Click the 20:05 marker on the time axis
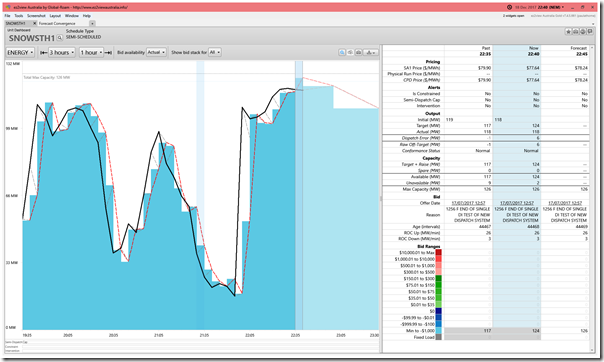 (x=68, y=335)
